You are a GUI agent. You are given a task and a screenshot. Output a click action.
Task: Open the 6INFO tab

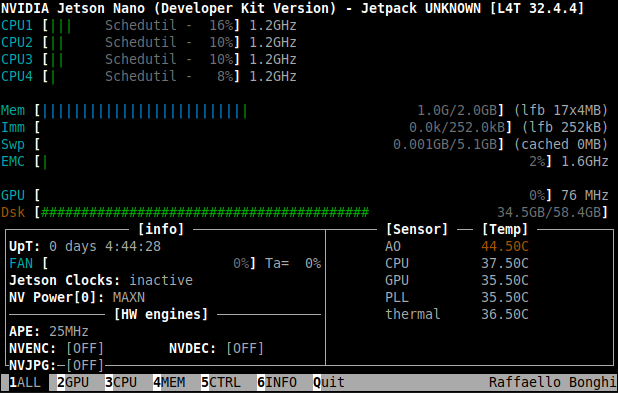click(x=277, y=382)
